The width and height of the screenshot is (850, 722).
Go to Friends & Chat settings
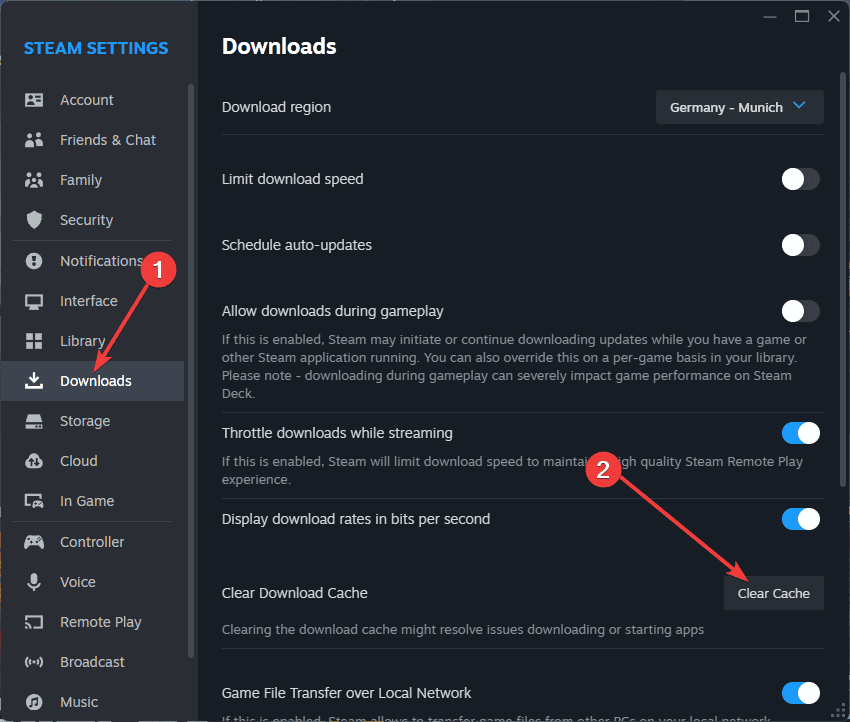[93, 140]
